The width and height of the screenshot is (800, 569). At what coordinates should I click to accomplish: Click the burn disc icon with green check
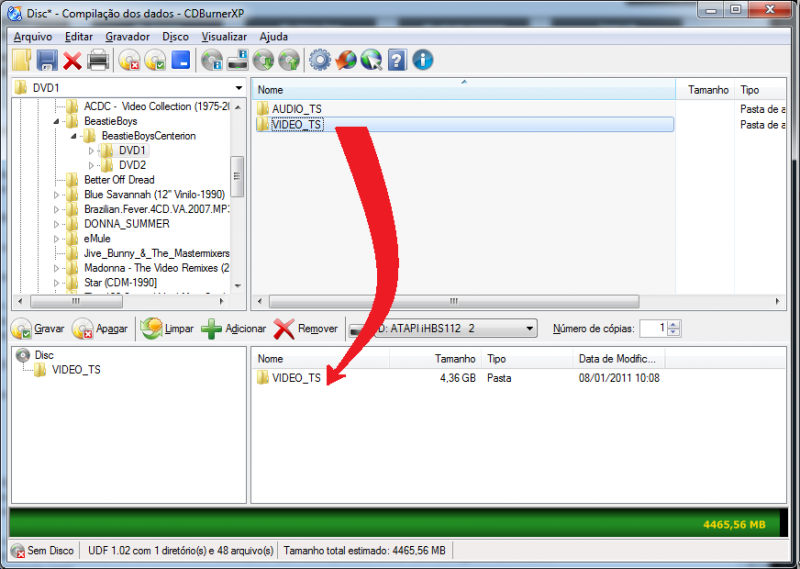click(x=155, y=60)
